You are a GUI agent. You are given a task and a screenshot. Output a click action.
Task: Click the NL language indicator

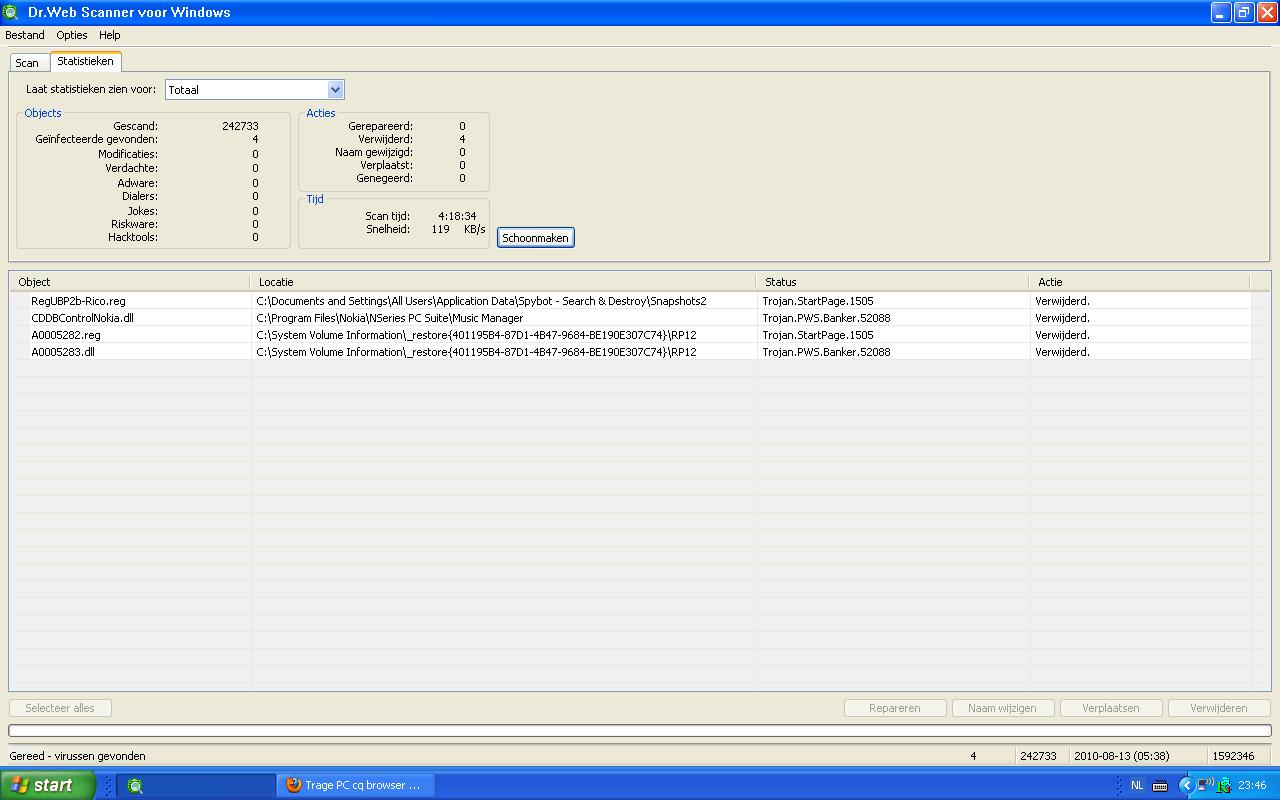[1137, 785]
